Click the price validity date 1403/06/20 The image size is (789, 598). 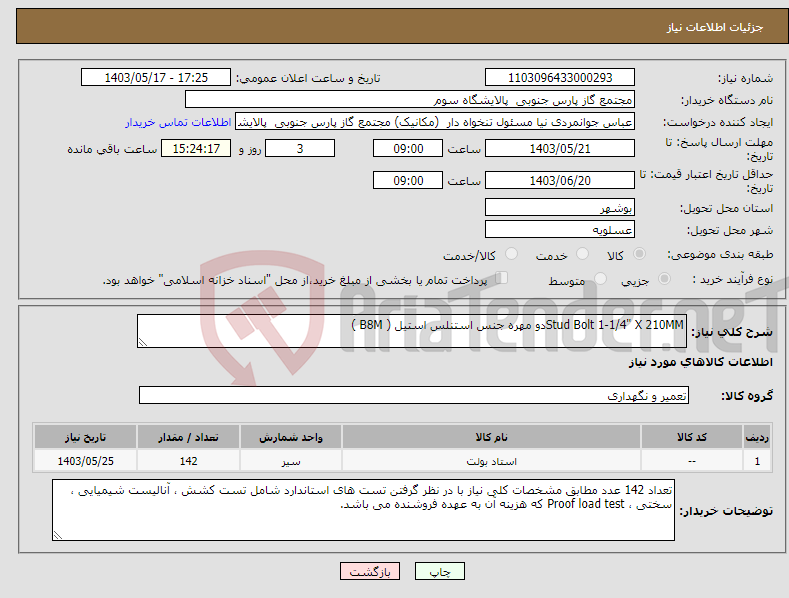pyautogui.click(x=560, y=180)
